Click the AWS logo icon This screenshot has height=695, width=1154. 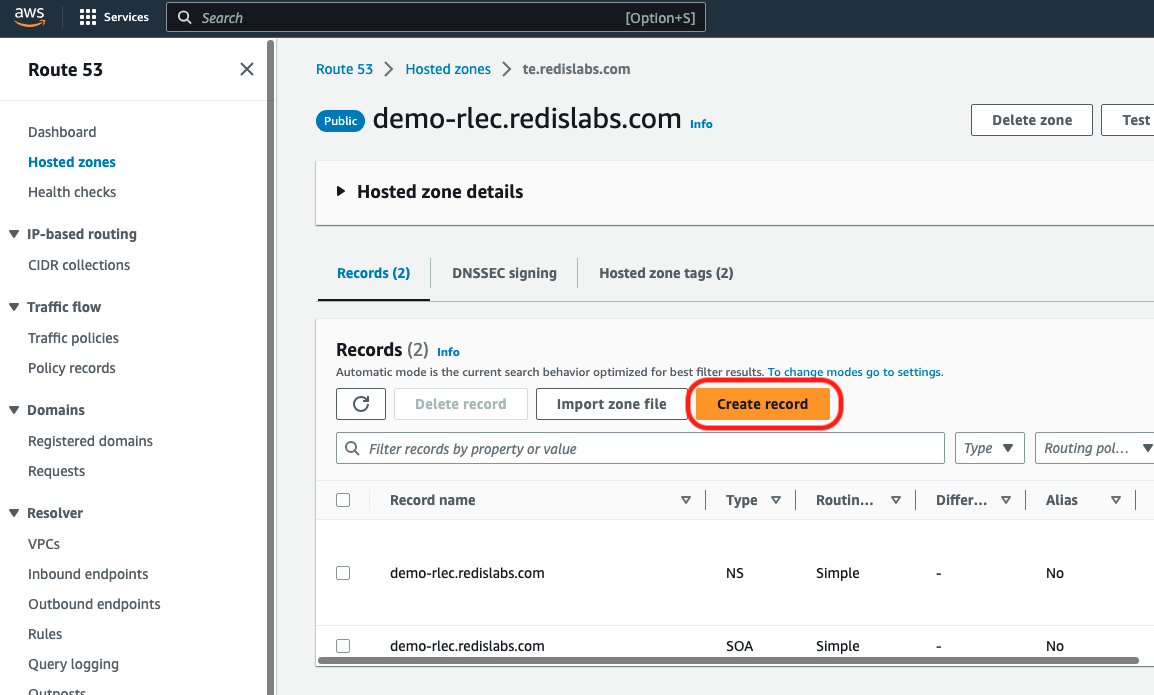pos(29,17)
